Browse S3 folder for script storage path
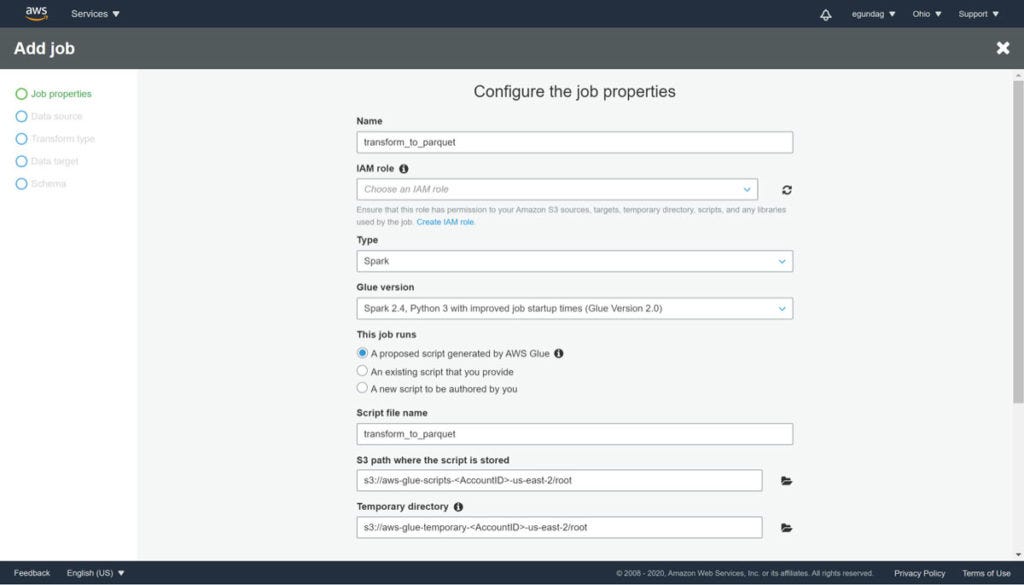The width and height of the screenshot is (1024, 585). pos(786,481)
